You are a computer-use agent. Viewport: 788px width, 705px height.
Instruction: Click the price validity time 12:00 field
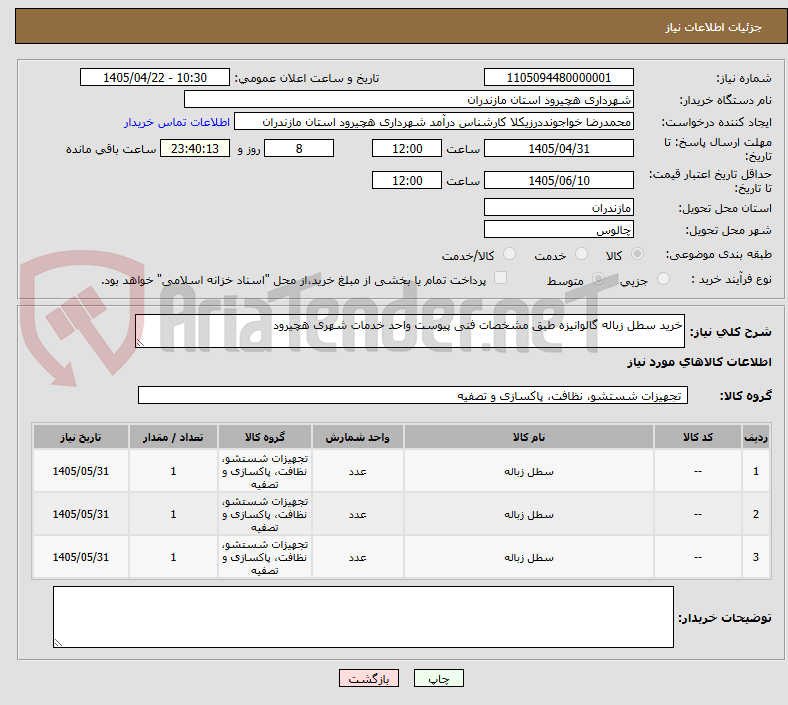pos(407,180)
